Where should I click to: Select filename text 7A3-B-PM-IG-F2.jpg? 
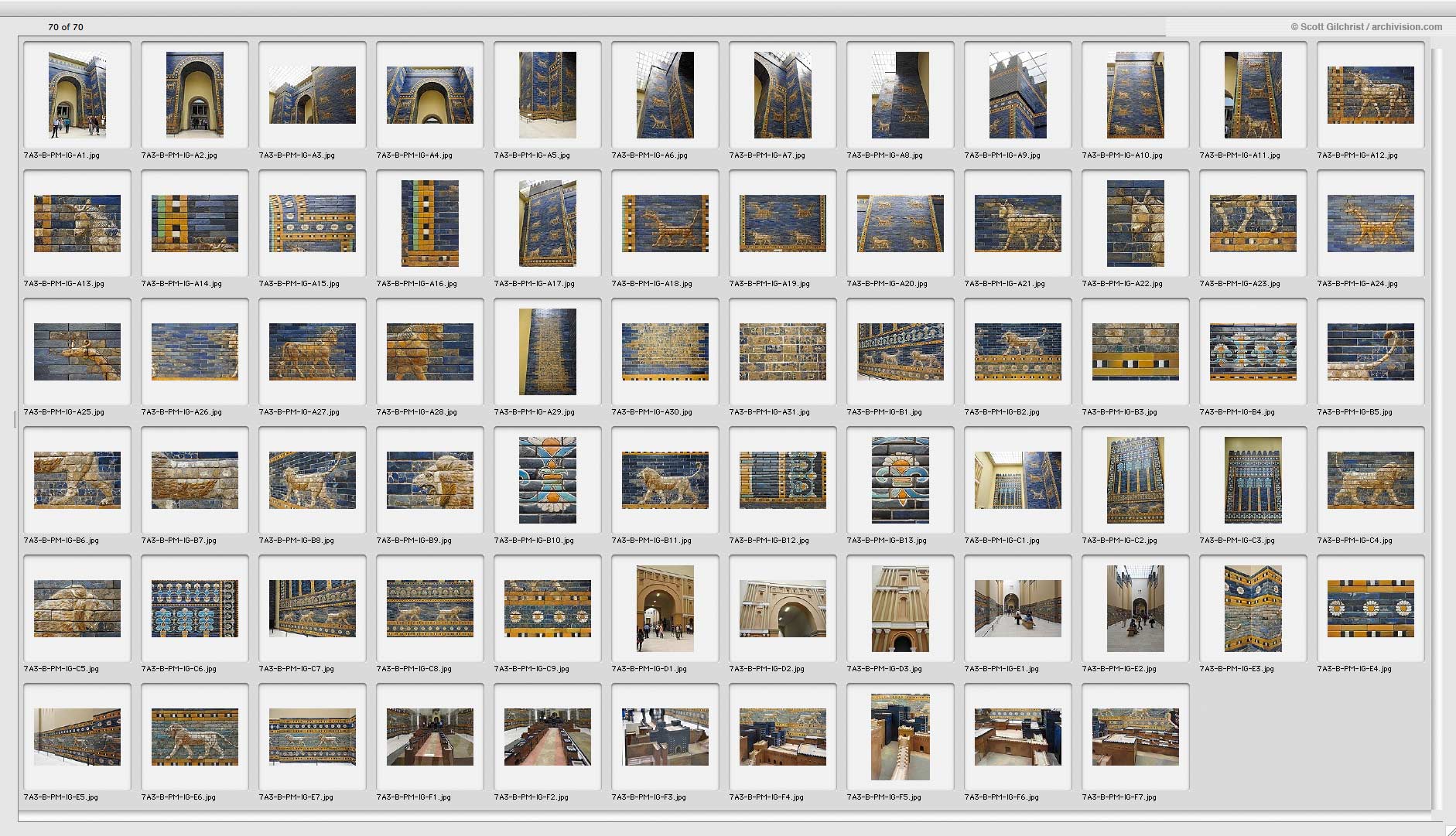tap(531, 797)
